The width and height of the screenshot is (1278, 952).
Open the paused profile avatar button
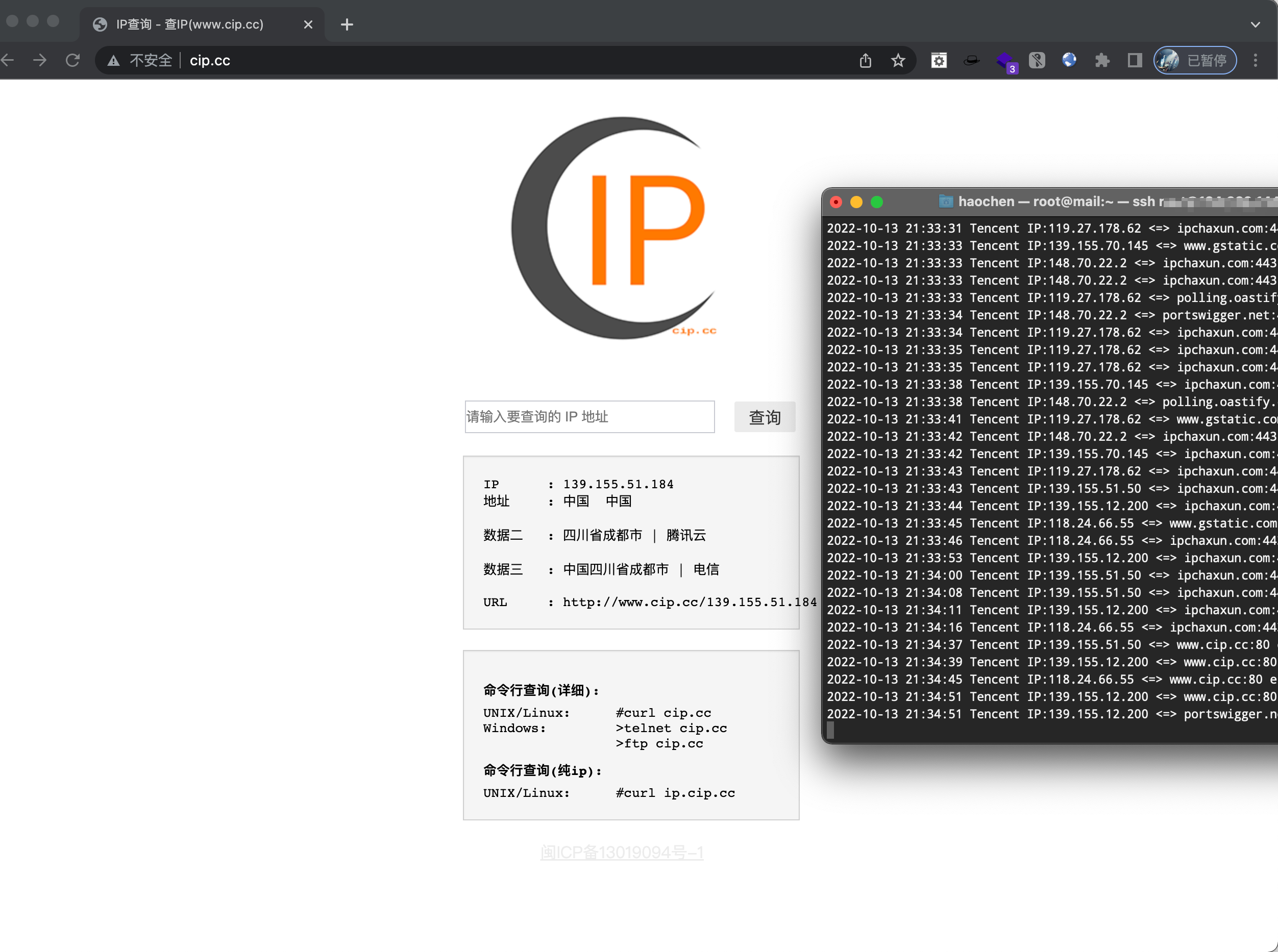(x=1195, y=61)
